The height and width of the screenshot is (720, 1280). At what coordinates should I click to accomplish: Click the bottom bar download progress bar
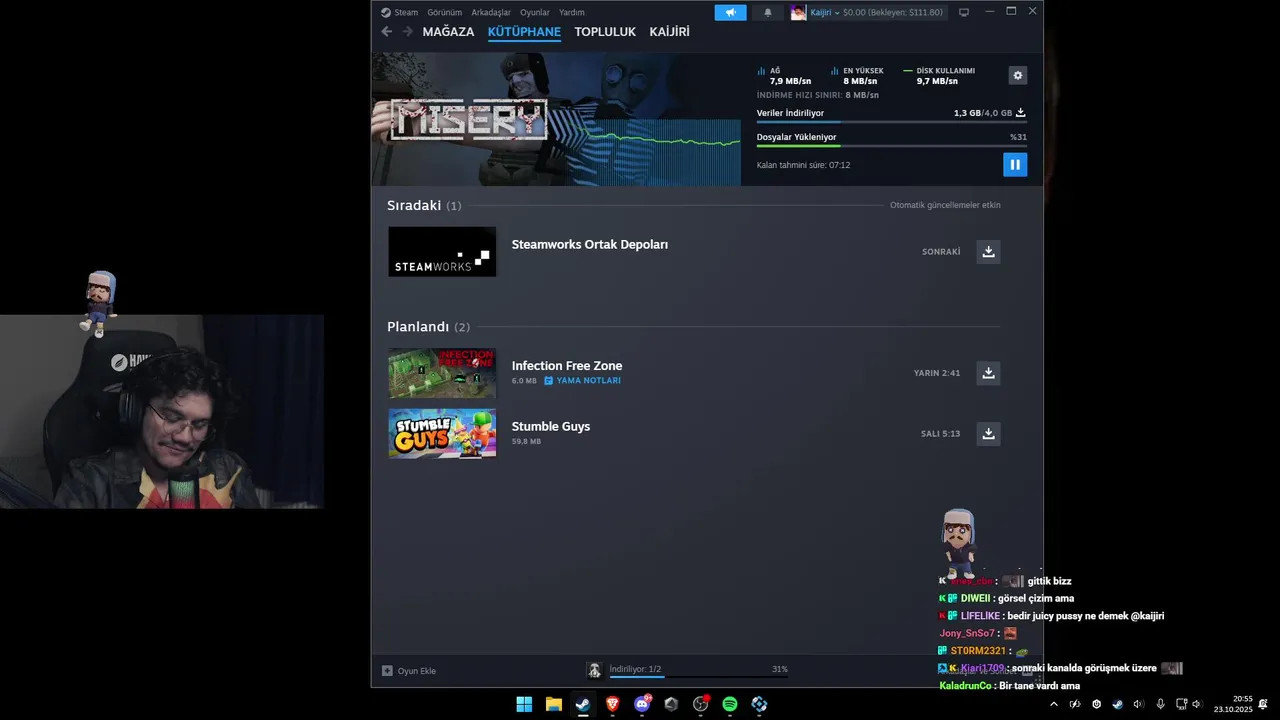[698, 677]
